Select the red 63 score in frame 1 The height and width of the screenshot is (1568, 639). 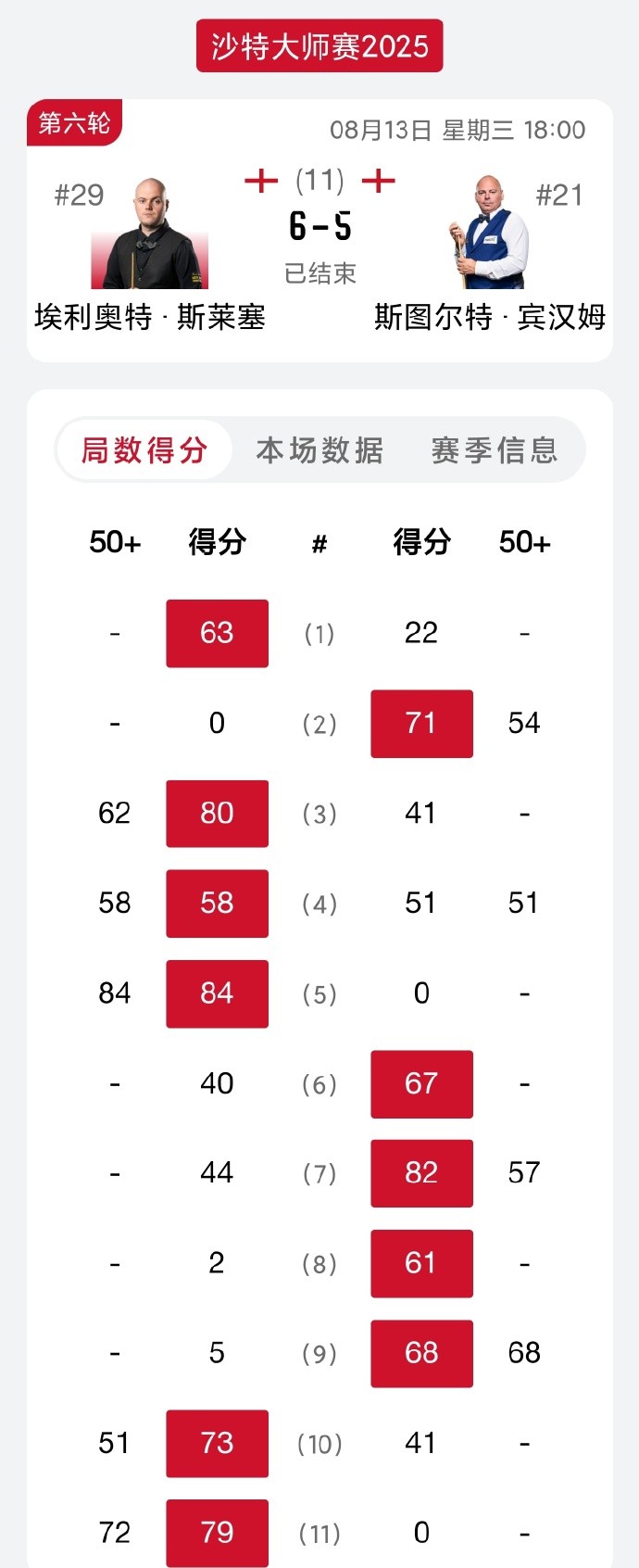(217, 633)
